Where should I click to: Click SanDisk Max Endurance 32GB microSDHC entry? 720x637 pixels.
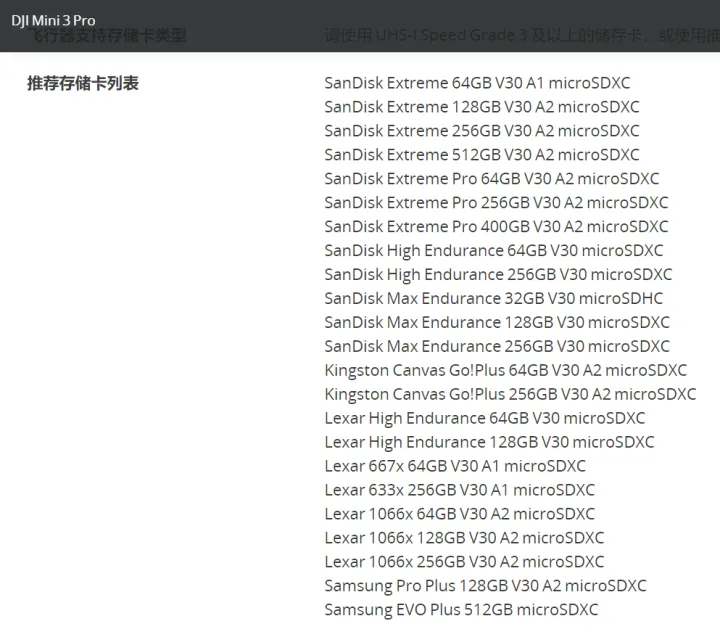[x=493, y=299]
